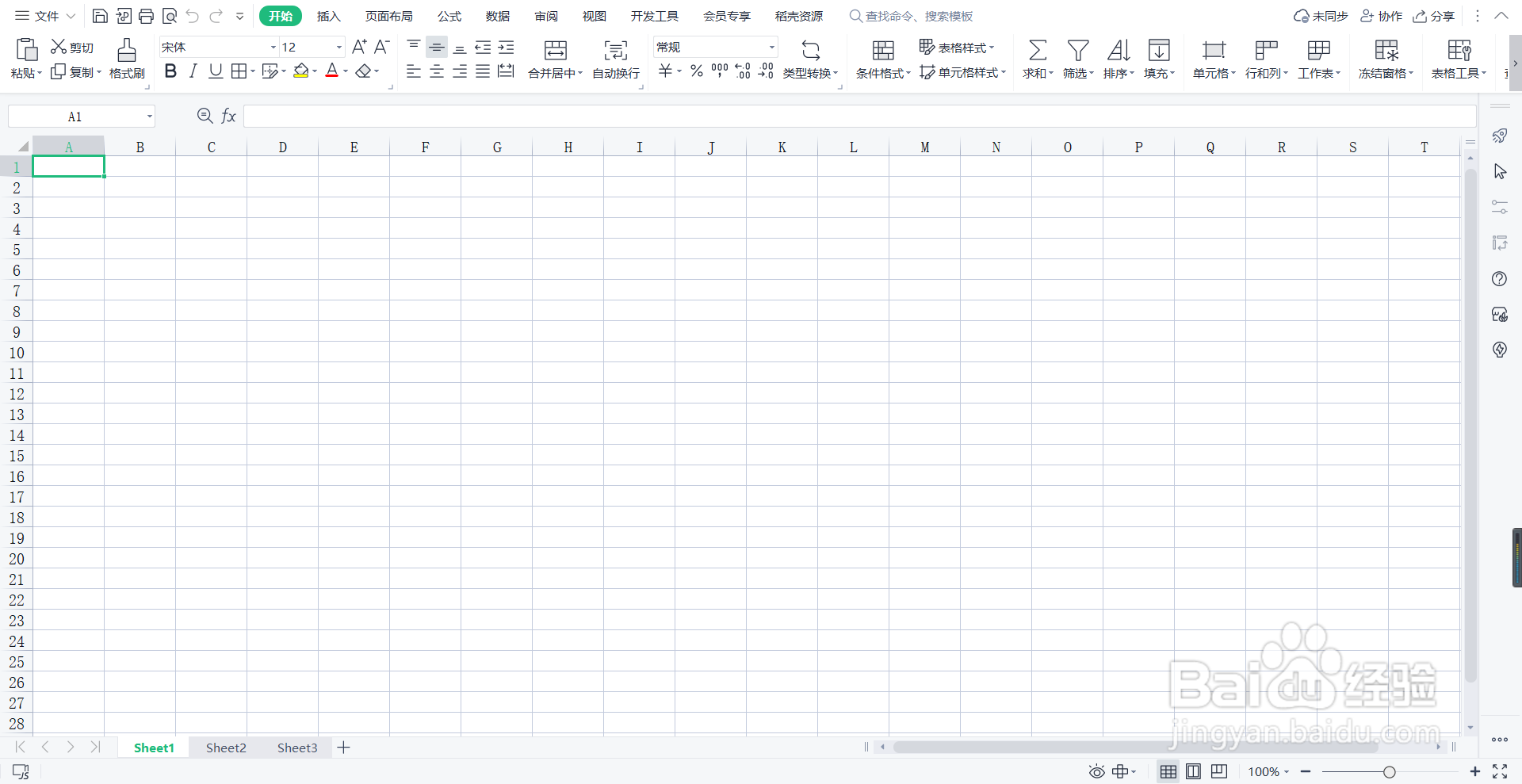Click the Cut (剪切) scissors button
Viewport: 1522px width, 784px height.
[x=71, y=48]
